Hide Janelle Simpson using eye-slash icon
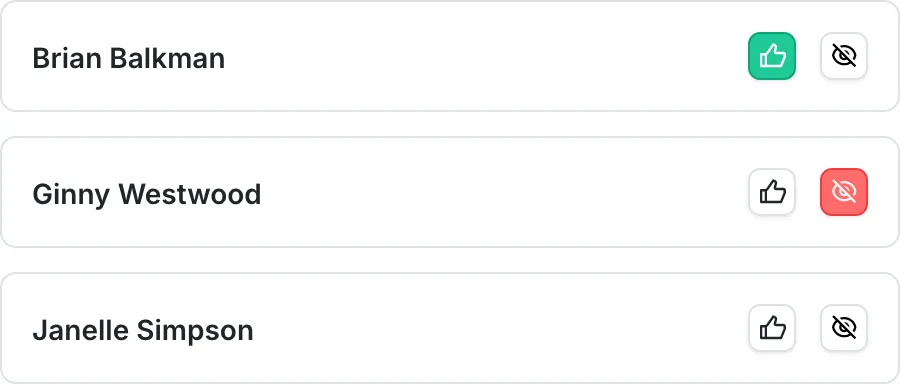This screenshot has width=900, height=384. 844,328
